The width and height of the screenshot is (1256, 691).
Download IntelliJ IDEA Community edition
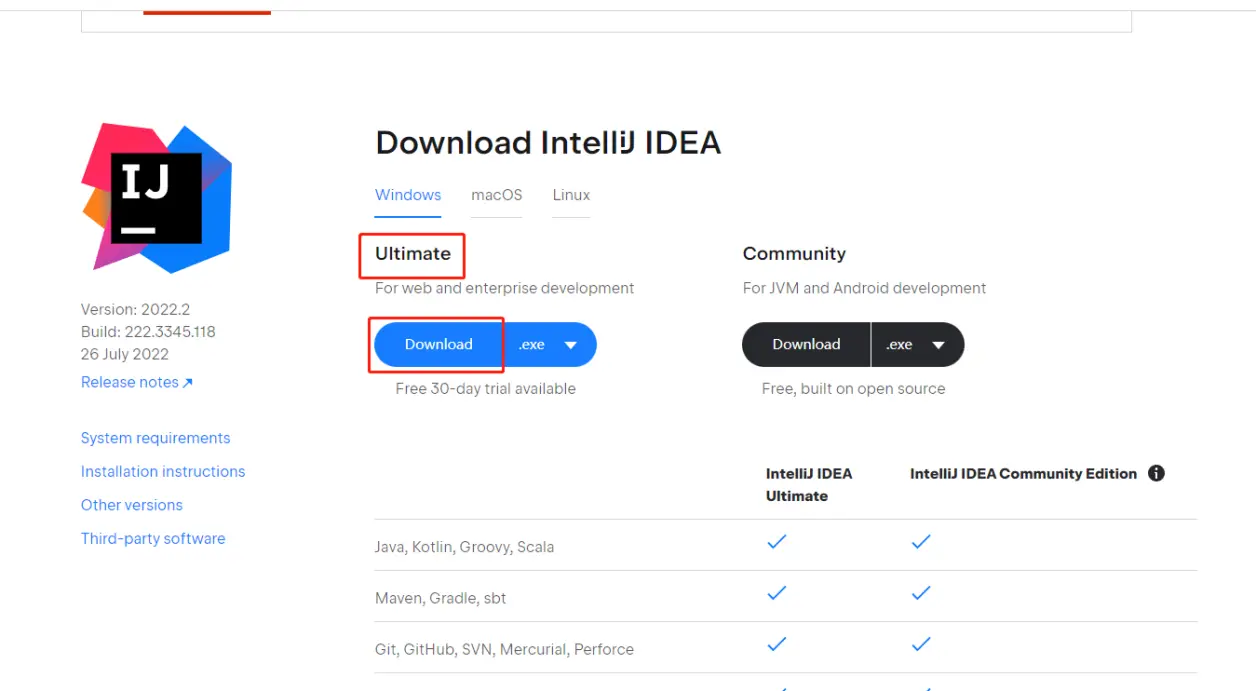(806, 344)
